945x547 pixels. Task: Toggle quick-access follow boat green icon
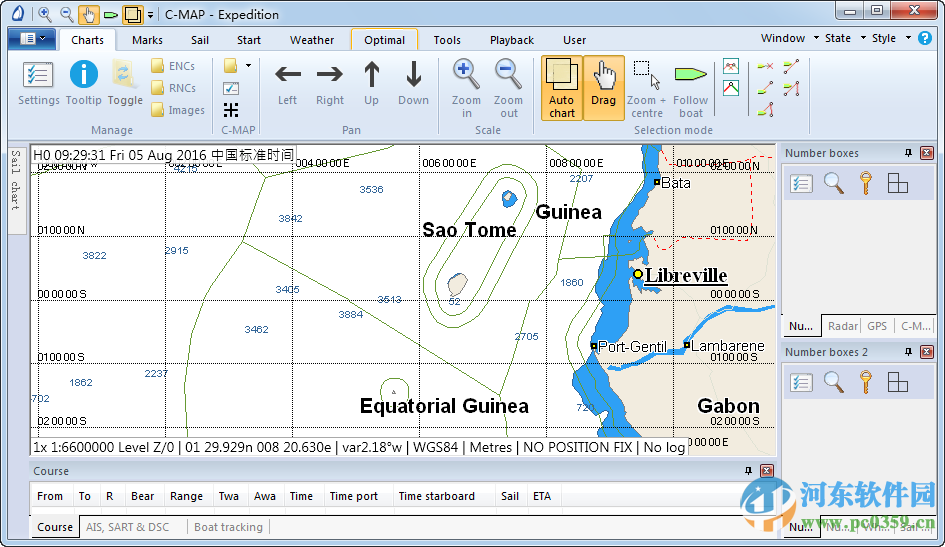coord(110,14)
